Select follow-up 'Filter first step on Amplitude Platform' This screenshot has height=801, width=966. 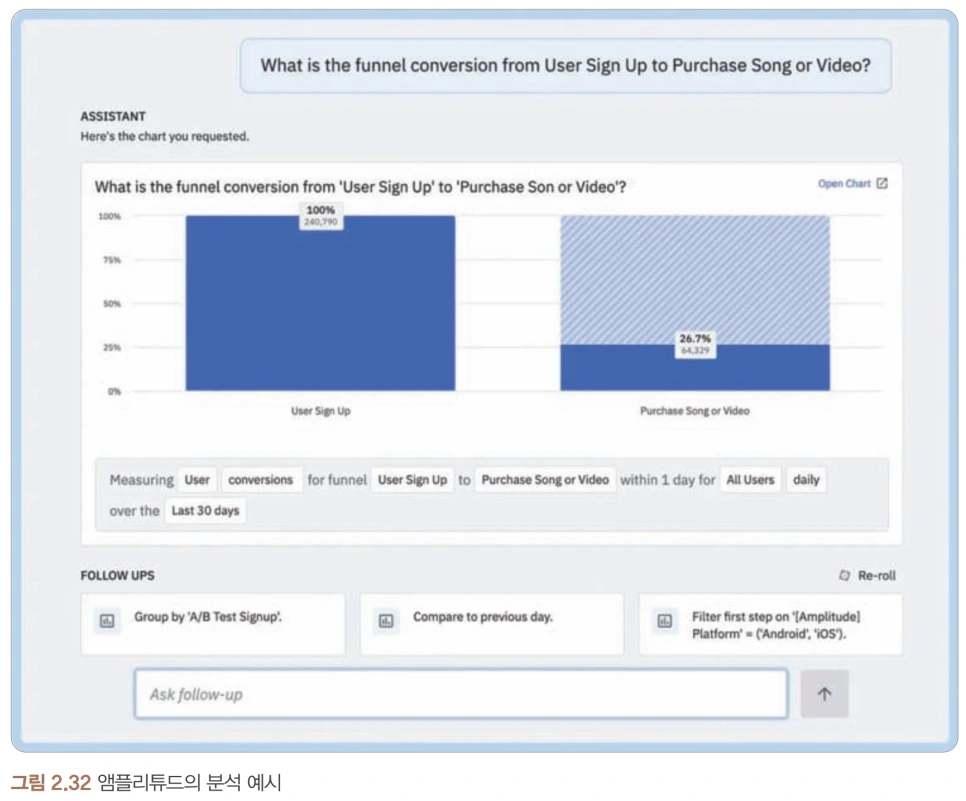(771, 624)
